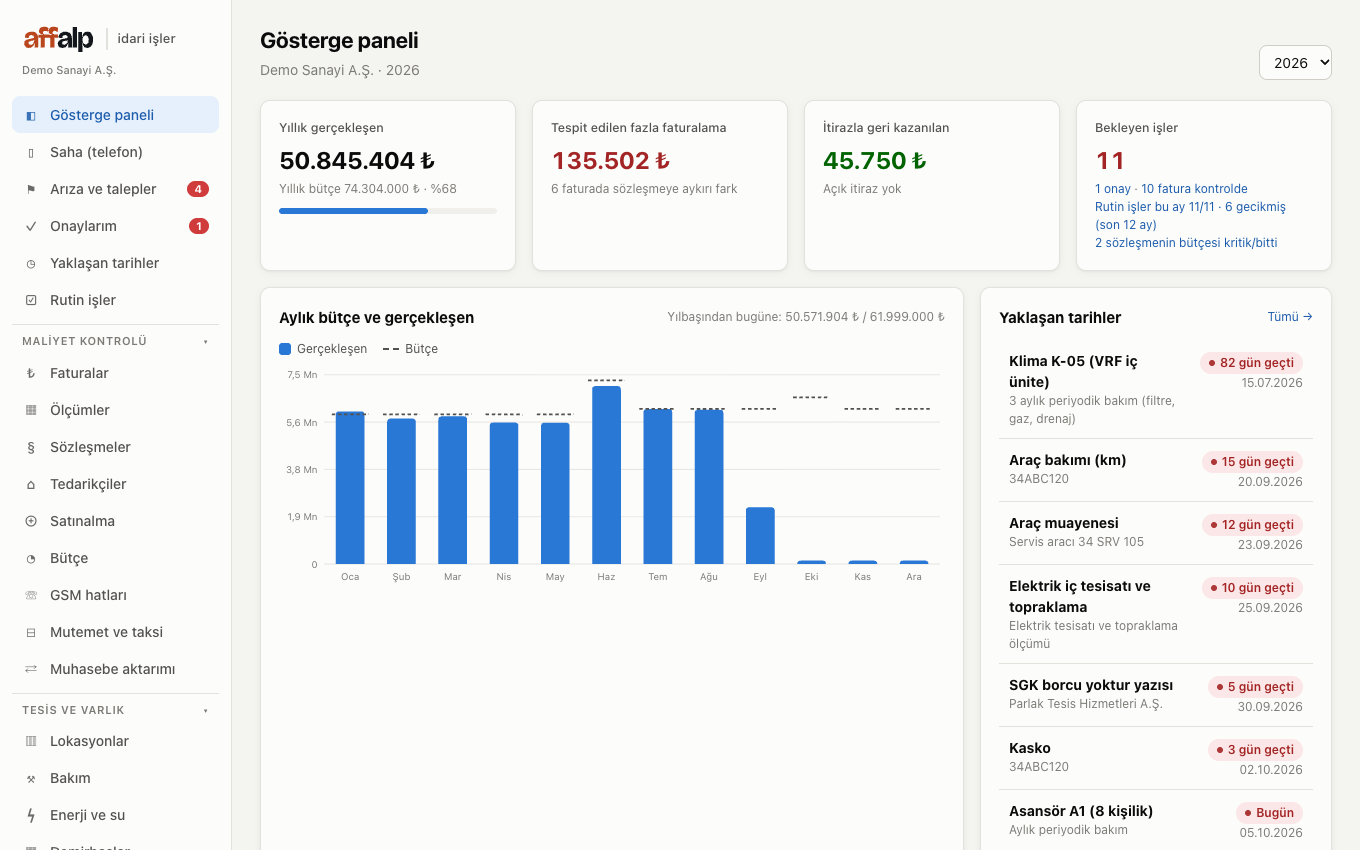This screenshot has width=1360, height=850.
Task: Collapse the MALİYET KONTROLÜ section
Action: coord(115,341)
